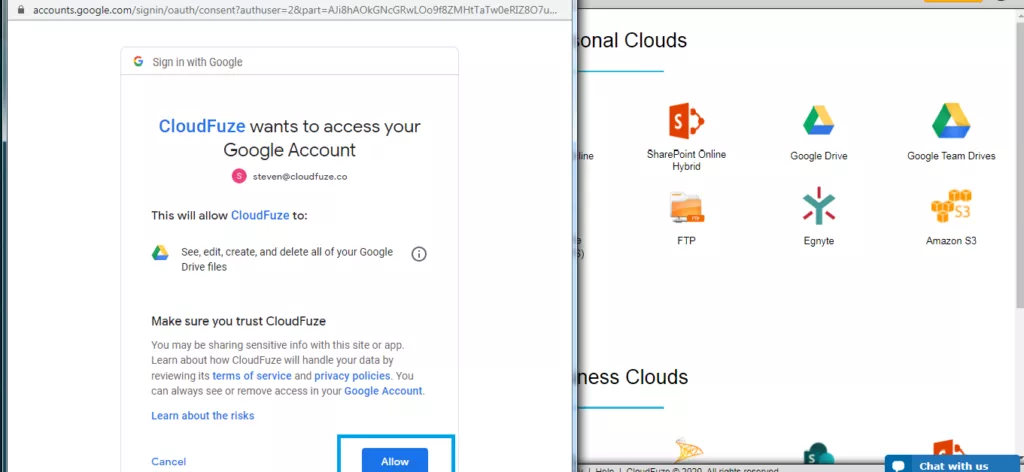Click the steven@cloudfuze.co email text
The height and width of the screenshot is (472, 1024).
(x=300, y=176)
